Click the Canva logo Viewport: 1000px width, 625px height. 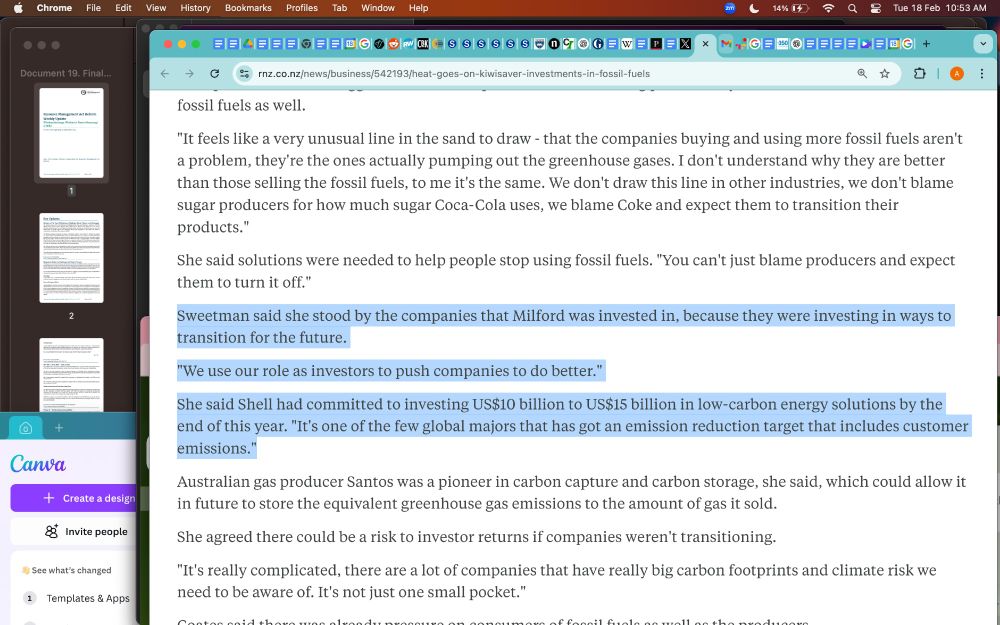pos(38,464)
